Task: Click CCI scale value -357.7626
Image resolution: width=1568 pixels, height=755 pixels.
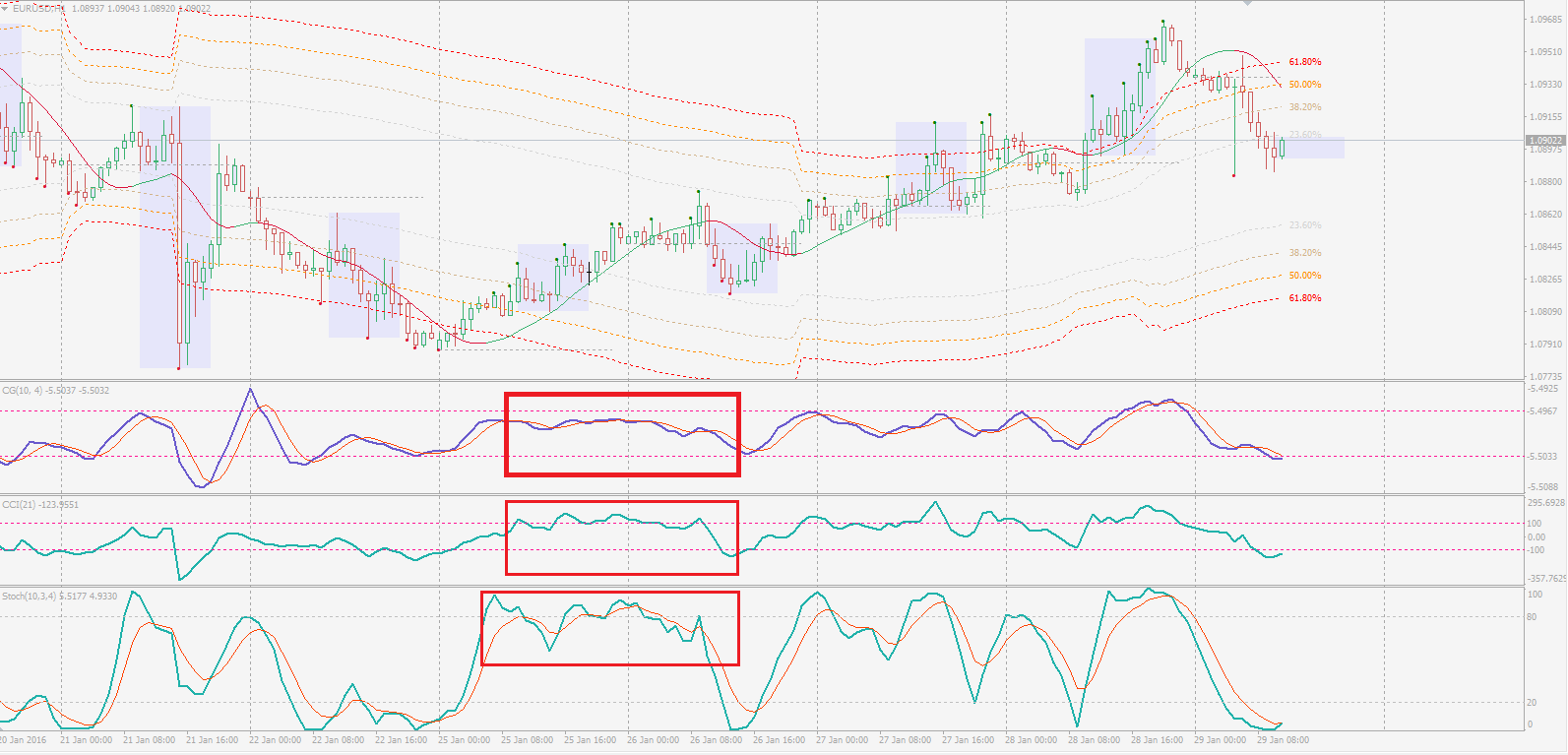Action: [1546, 579]
